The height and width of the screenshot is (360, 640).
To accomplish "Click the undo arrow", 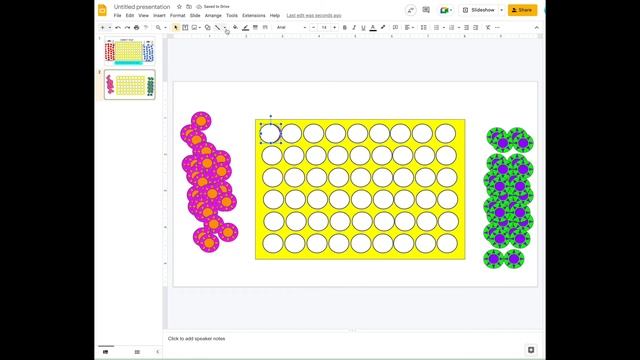I will (x=118, y=27).
